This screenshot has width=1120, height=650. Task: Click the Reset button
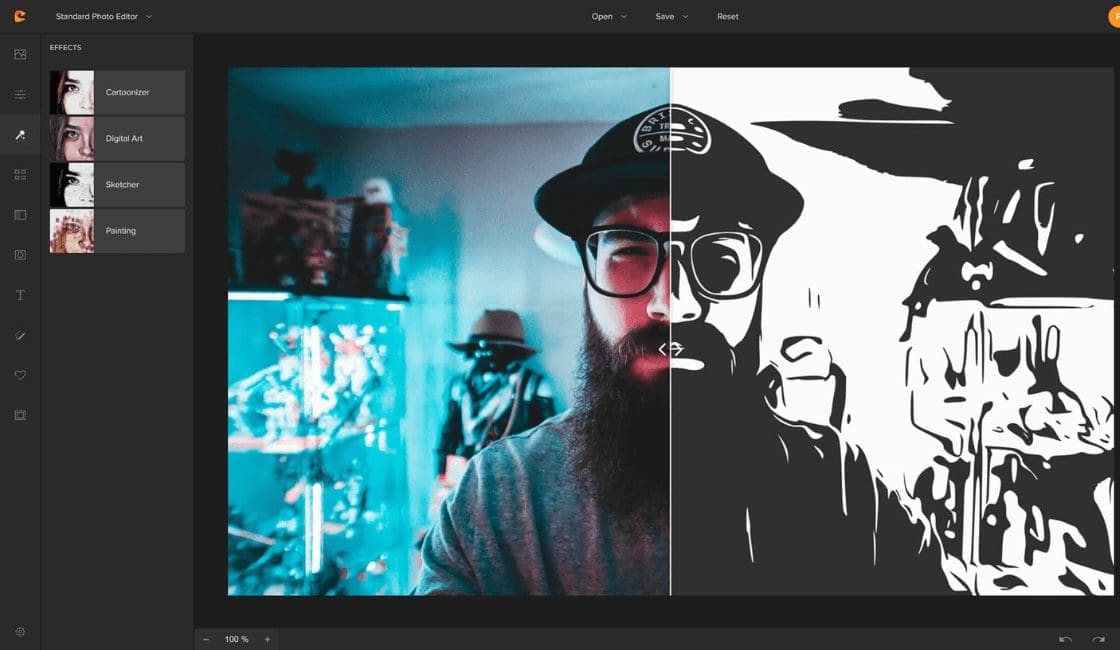tap(727, 16)
